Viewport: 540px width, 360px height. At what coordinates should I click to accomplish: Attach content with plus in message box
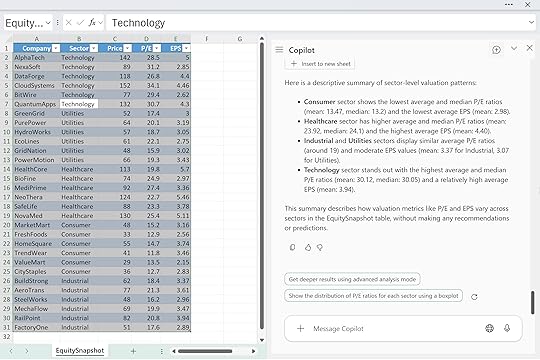[300, 328]
